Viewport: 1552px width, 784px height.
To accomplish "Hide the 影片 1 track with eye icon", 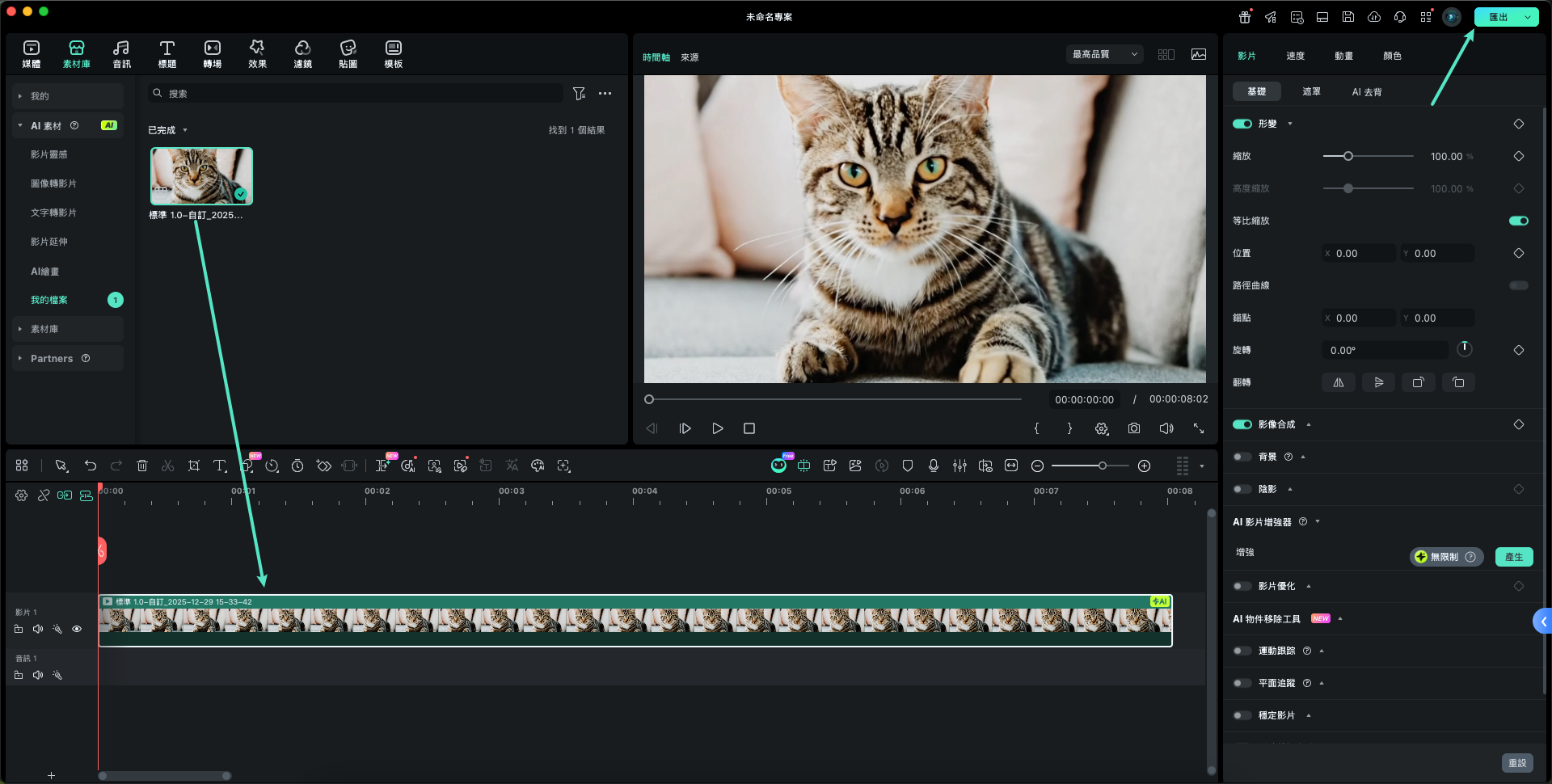I will pyautogui.click(x=77, y=629).
